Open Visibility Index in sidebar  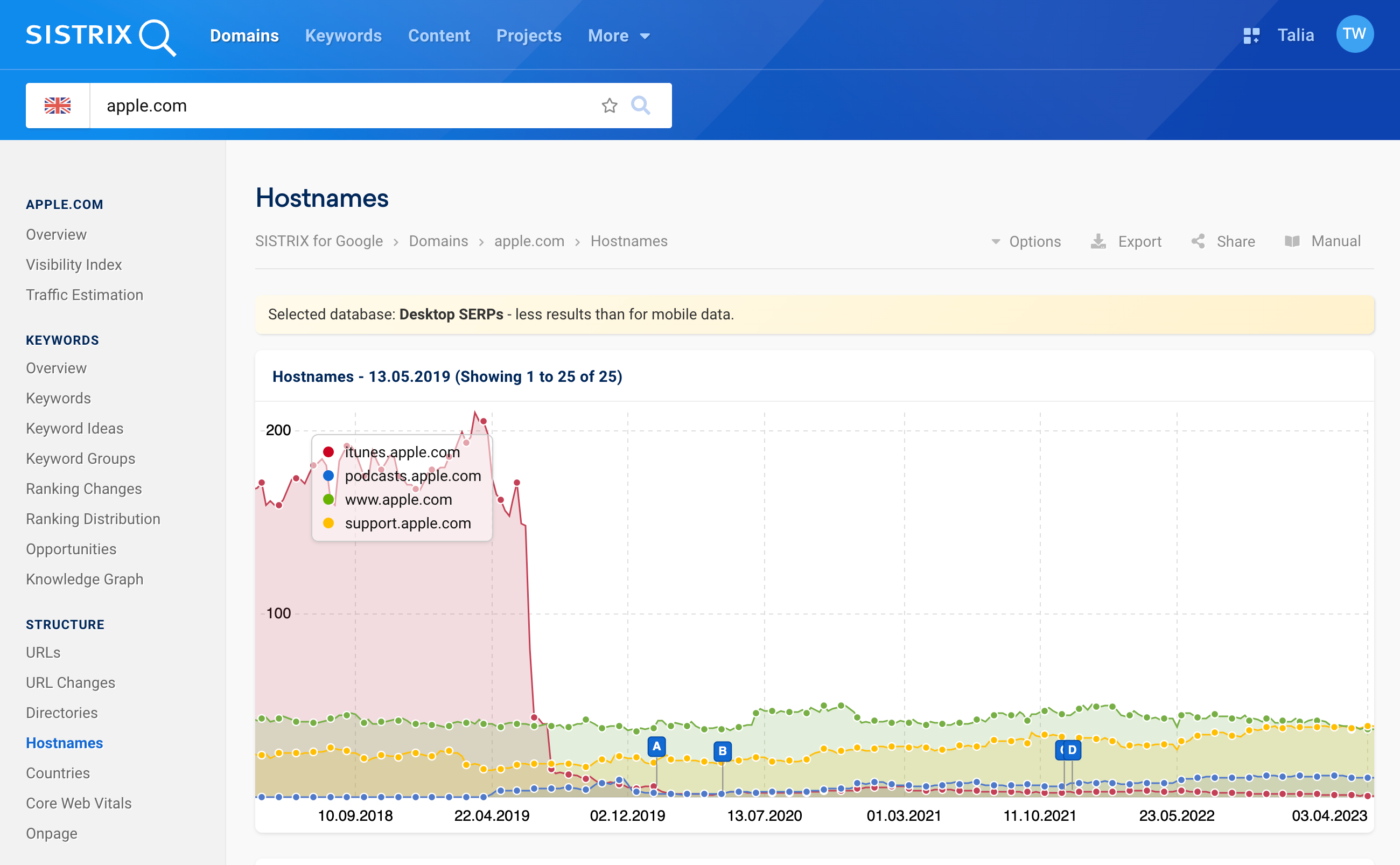point(74,264)
